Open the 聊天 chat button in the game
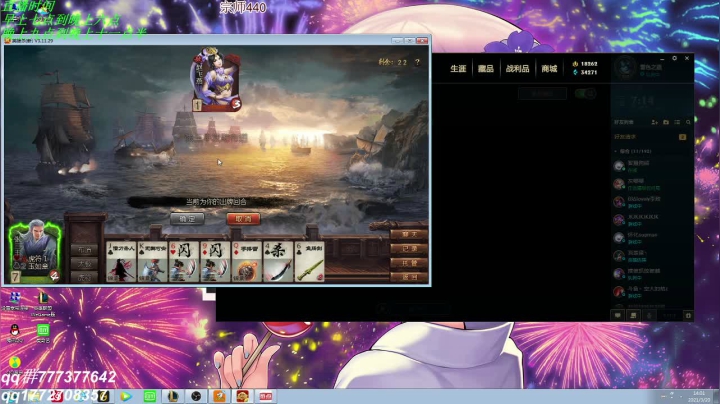Viewport: 720px width, 404px height. (409, 235)
